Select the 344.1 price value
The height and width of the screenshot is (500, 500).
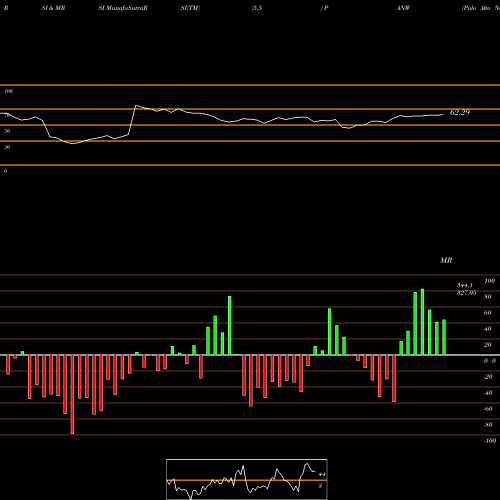pyautogui.click(x=465, y=285)
